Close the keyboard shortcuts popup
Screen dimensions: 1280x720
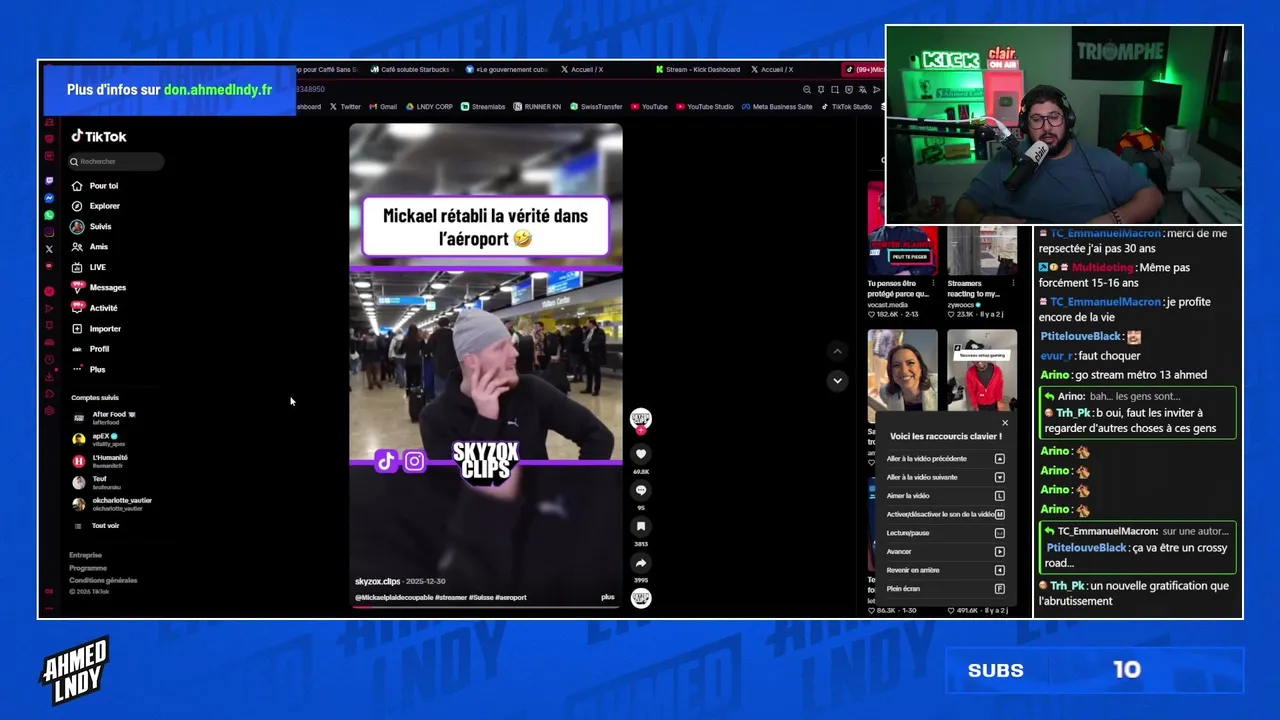pos(1005,423)
